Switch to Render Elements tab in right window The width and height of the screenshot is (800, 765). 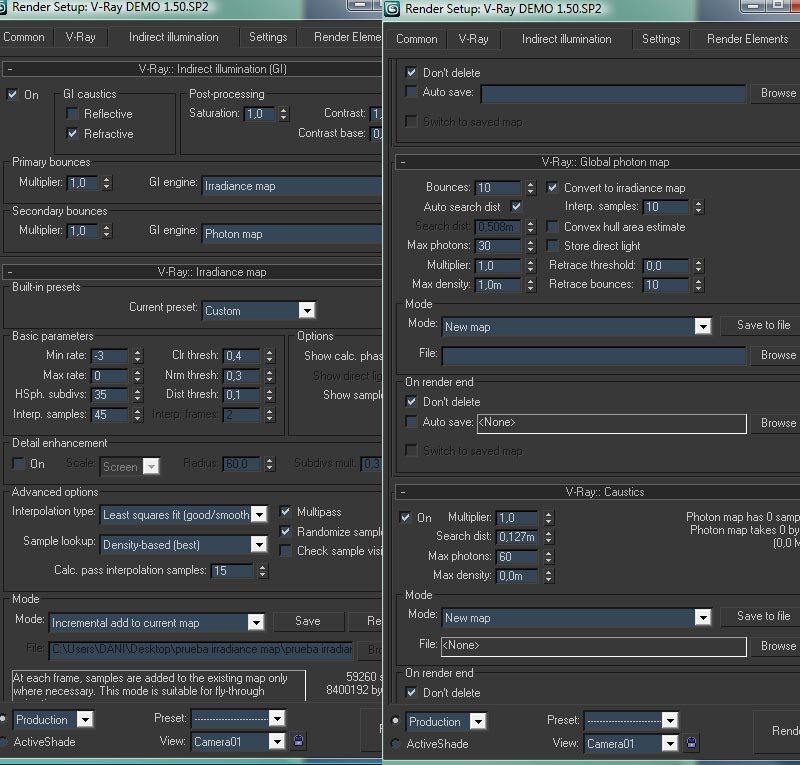point(747,39)
